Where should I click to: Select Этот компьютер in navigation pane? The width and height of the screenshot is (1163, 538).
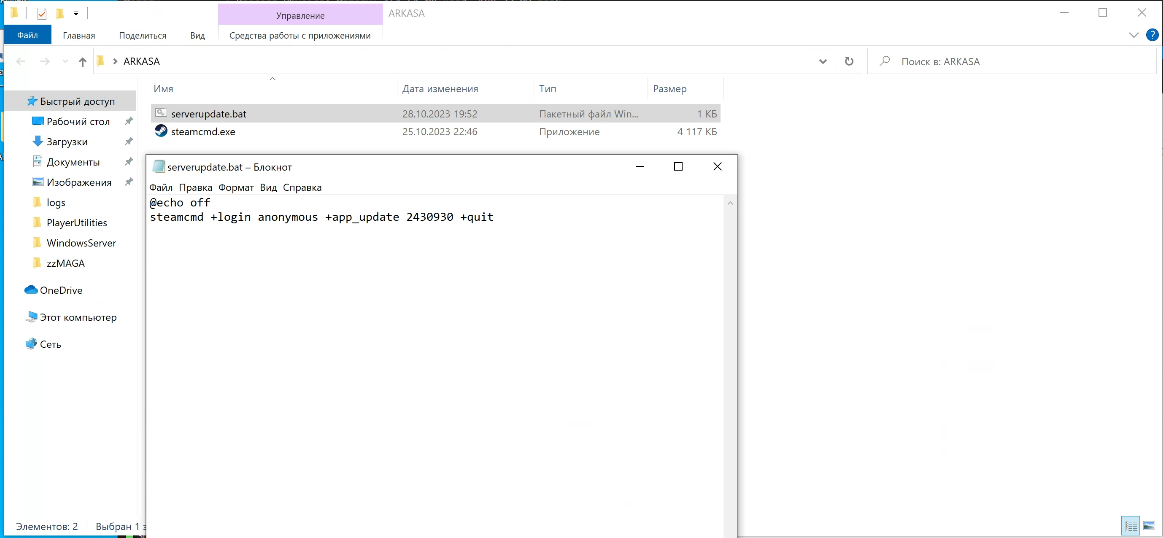coord(78,317)
